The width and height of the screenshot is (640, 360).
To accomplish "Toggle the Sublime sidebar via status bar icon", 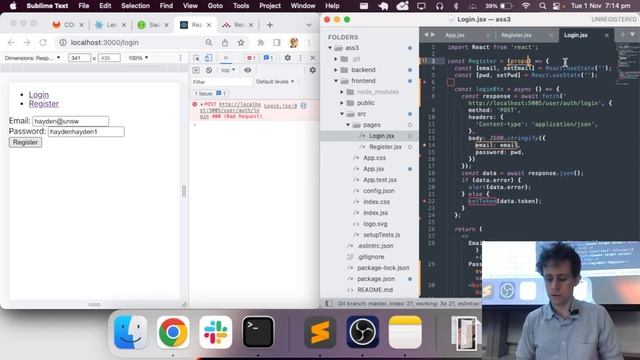I will pyautogui.click(x=329, y=304).
